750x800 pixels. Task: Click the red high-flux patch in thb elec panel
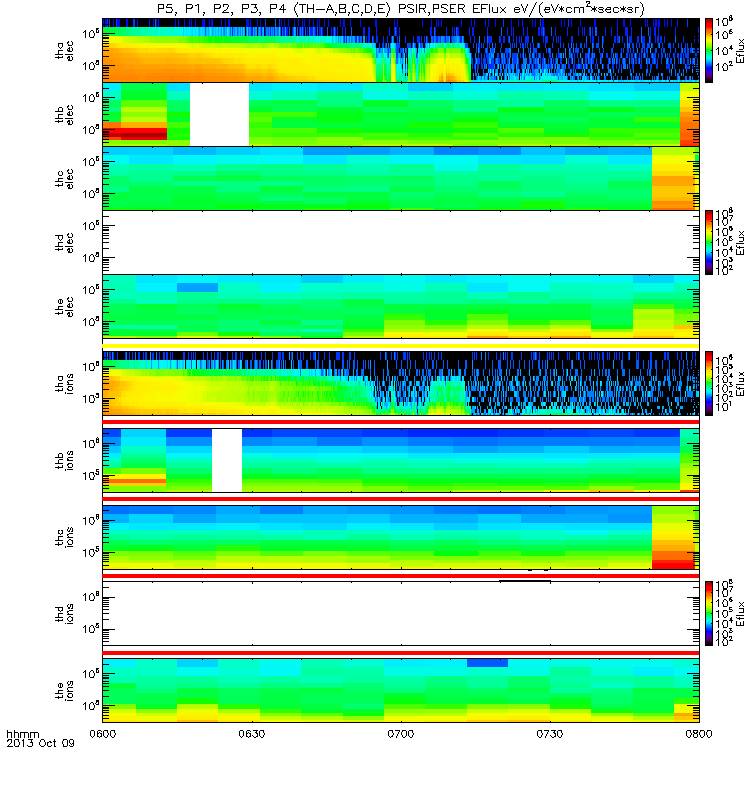[135, 132]
